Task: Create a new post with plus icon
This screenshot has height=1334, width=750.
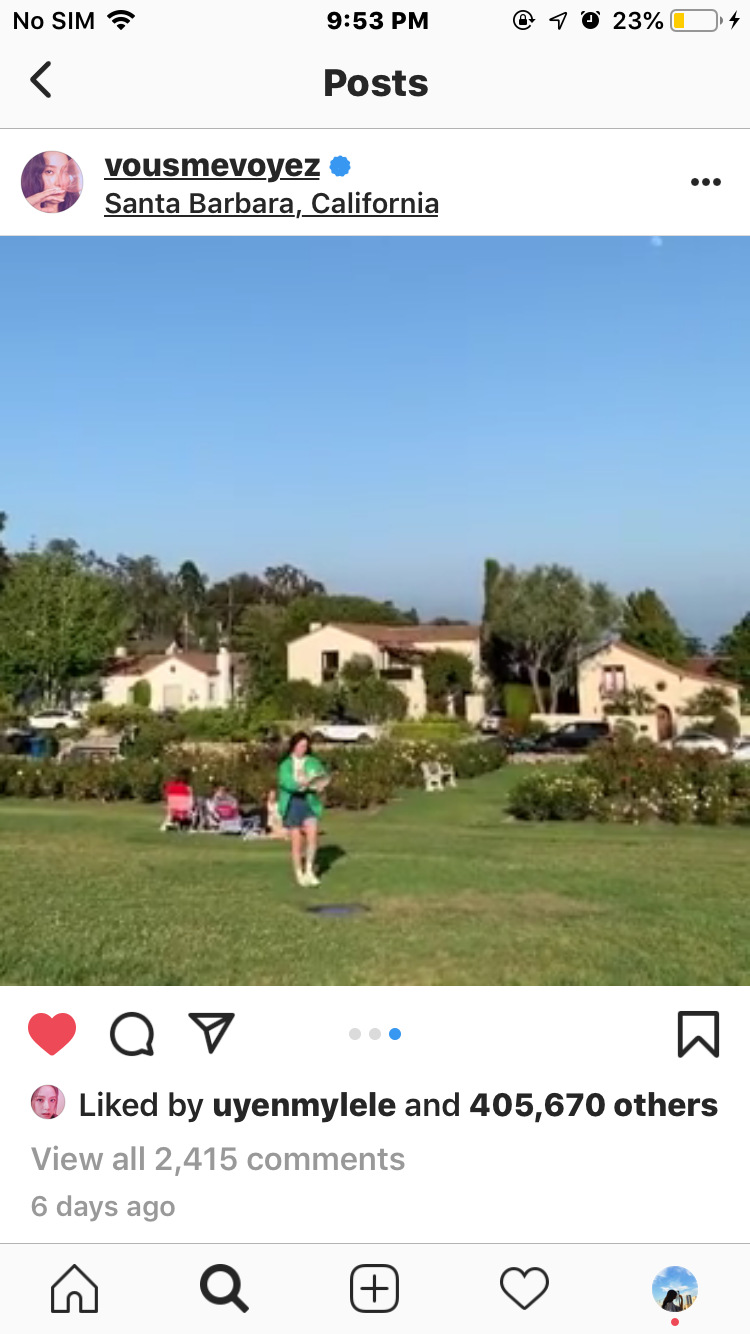Action: [x=375, y=1288]
